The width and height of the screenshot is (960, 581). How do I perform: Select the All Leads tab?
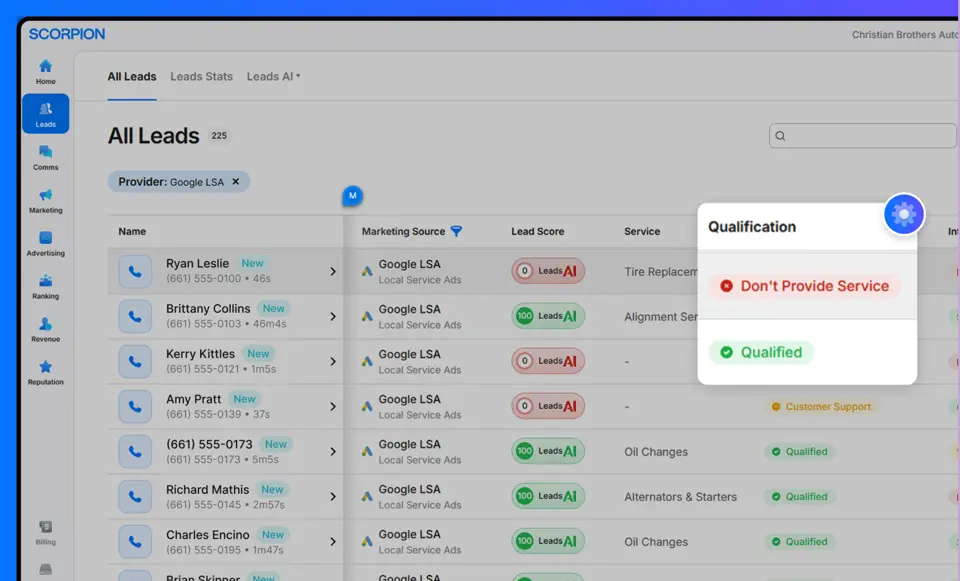coord(132,76)
